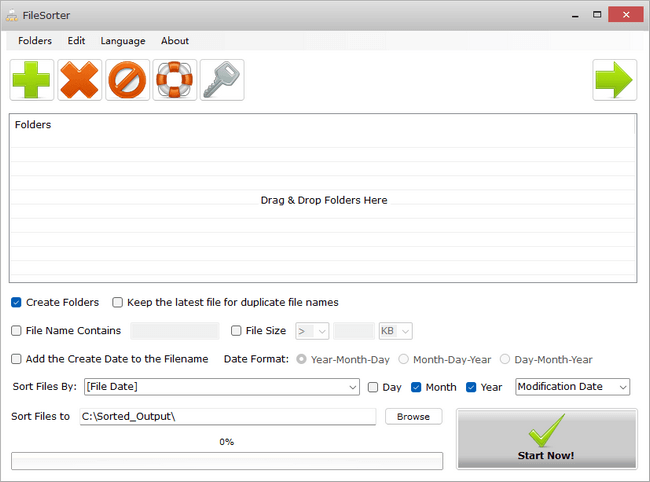Close the FileSorter window
Image resolution: width=650 pixels, height=482 pixels.
(626, 15)
